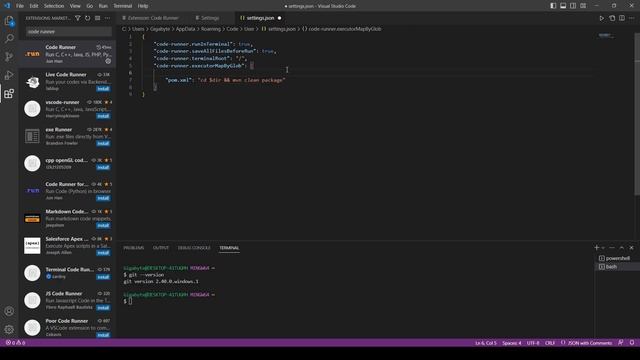Image resolution: width=640 pixels, height=360 pixels.
Task: Open the Selection menu
Action: pyautogui.click(x=54, y=6)
